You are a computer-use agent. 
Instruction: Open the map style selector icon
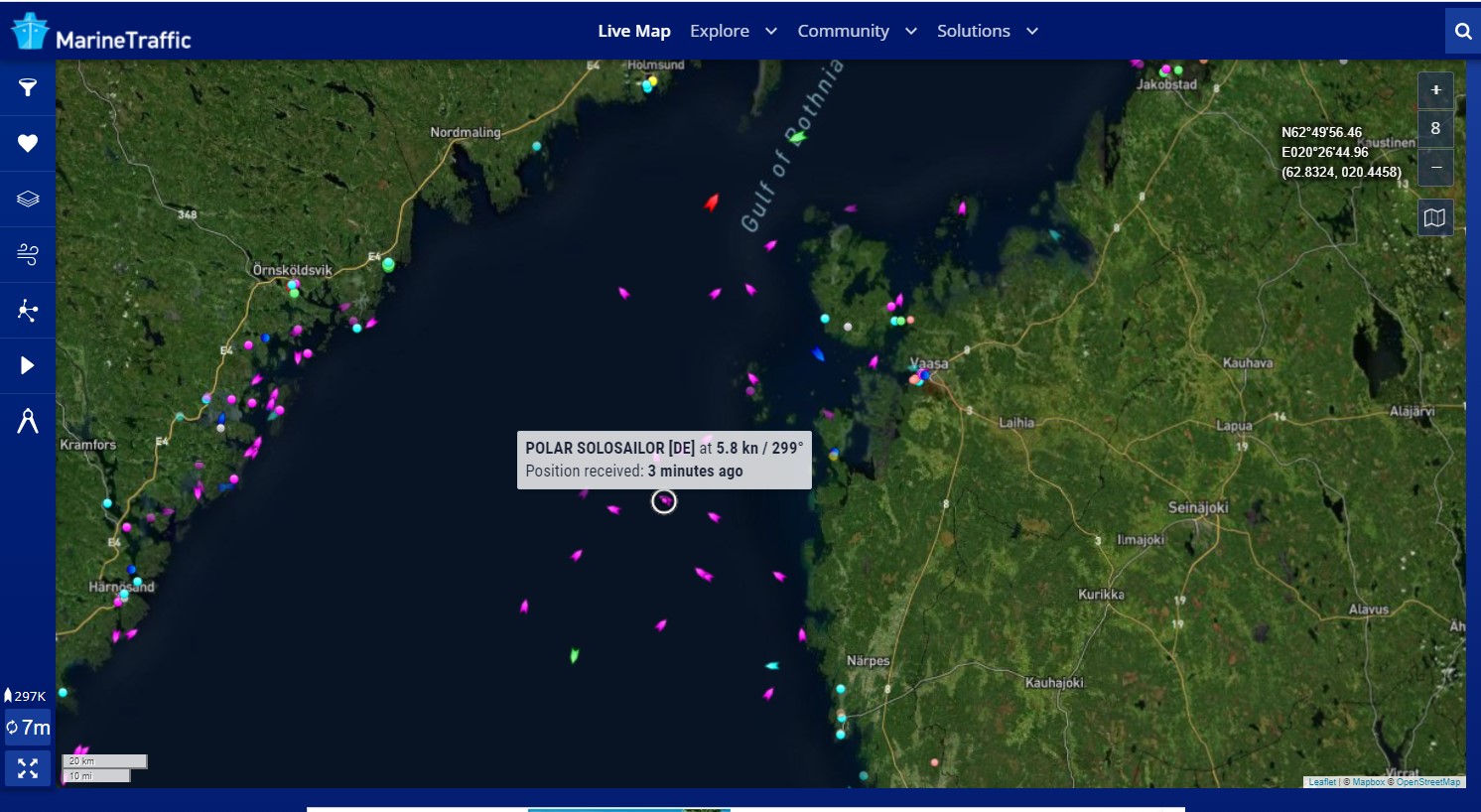pos(1435,217)
